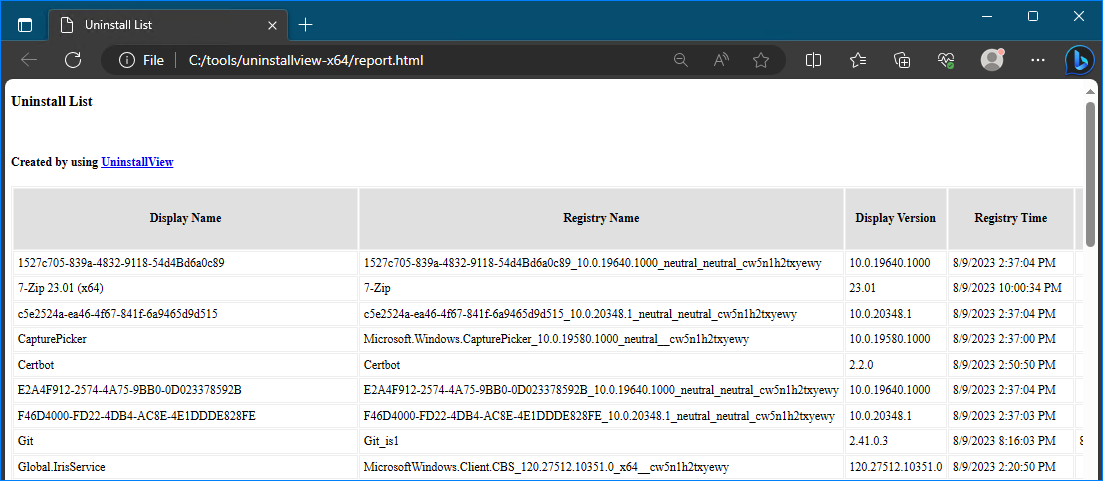Click the version 23.01 cell
Viewport: 1103px width, 481px height.
895,288
